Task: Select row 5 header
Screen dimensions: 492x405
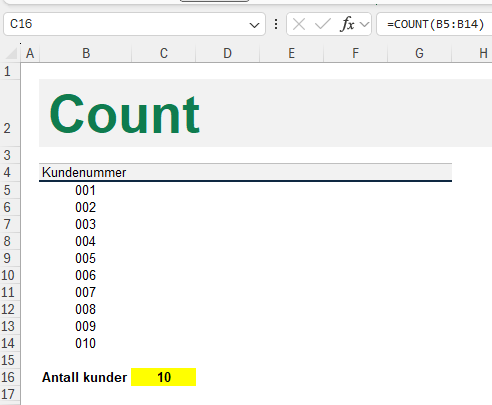Action: [x=10, y=190]
